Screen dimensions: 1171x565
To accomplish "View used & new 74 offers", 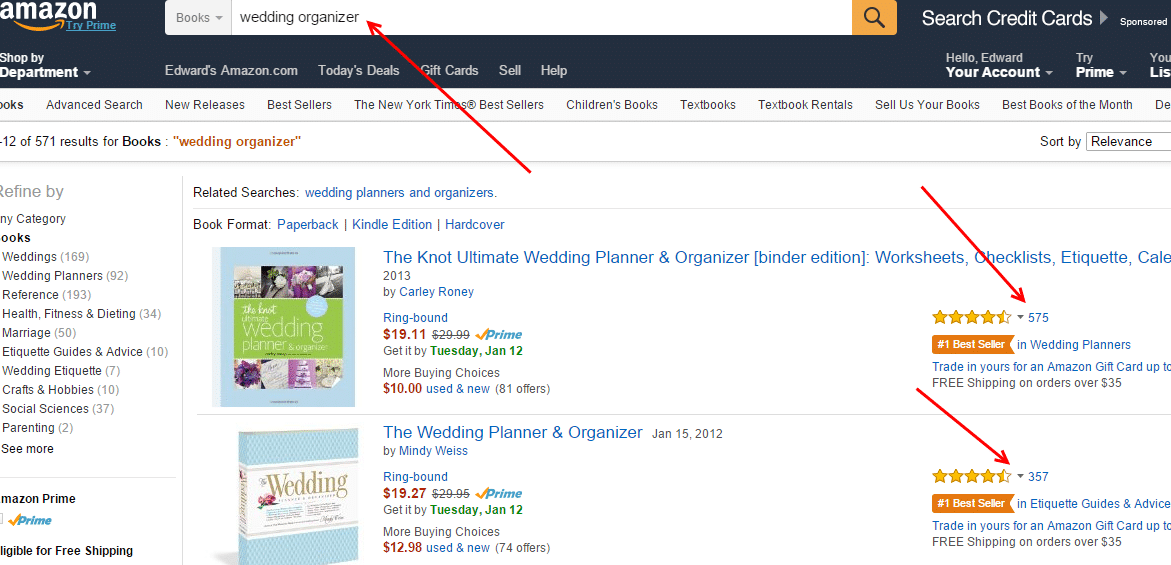I will click(458, 548).
